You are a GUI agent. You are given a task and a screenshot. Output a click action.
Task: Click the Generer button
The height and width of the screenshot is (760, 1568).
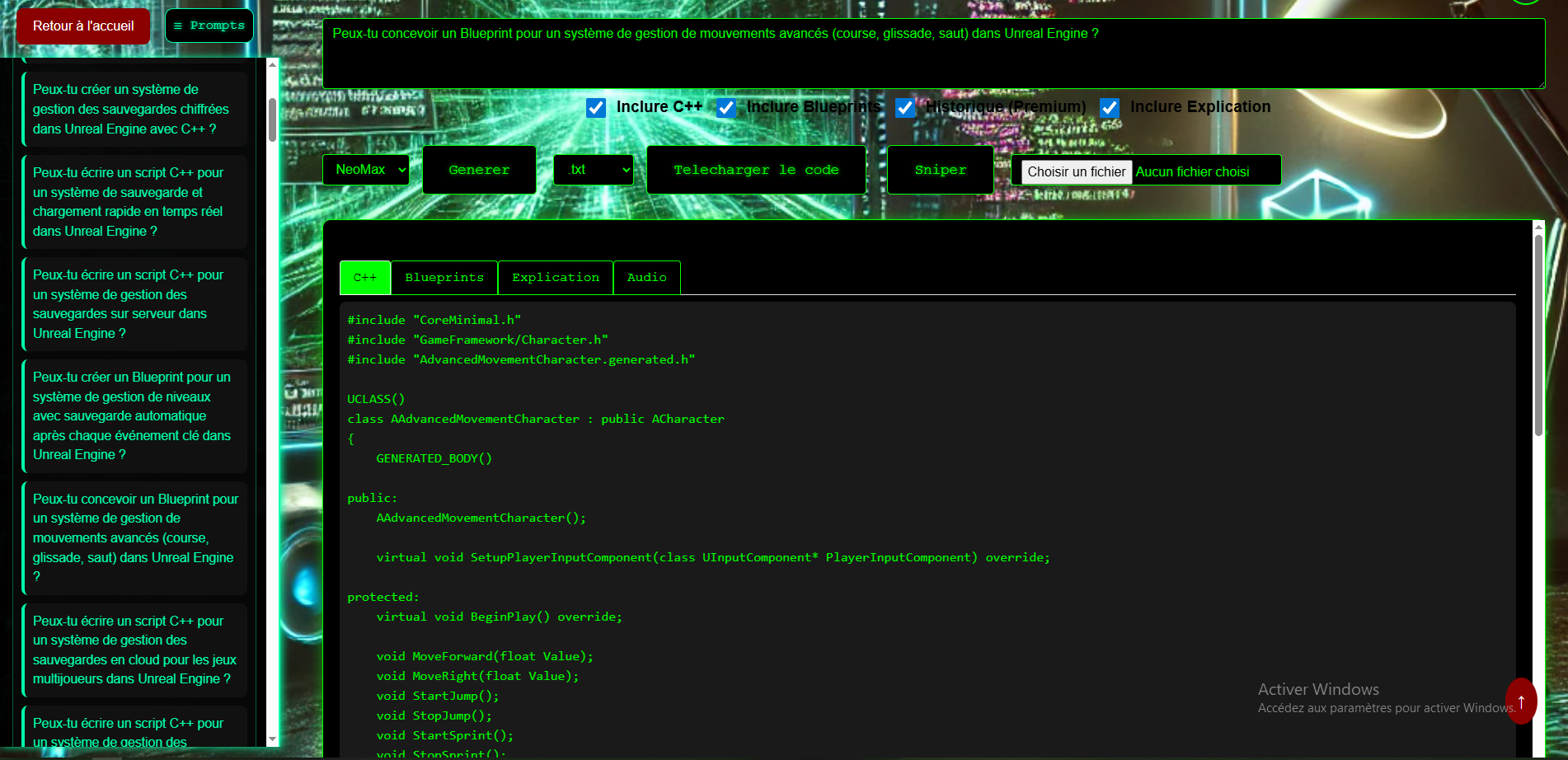tap(479, 170)
